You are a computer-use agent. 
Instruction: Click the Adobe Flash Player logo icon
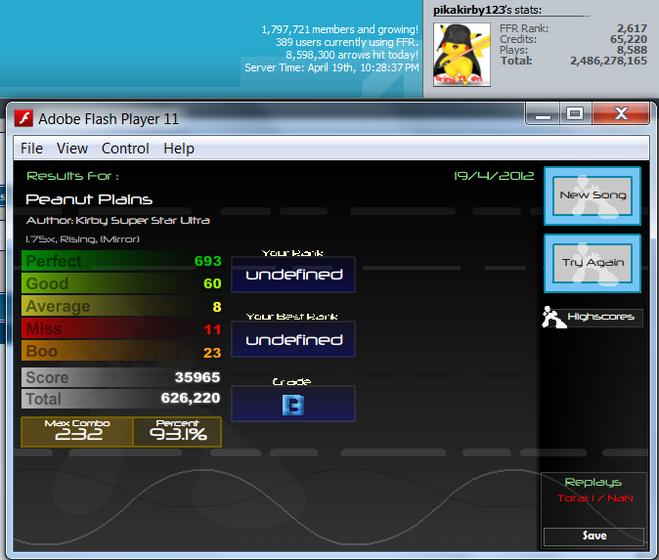click(24, 118)
